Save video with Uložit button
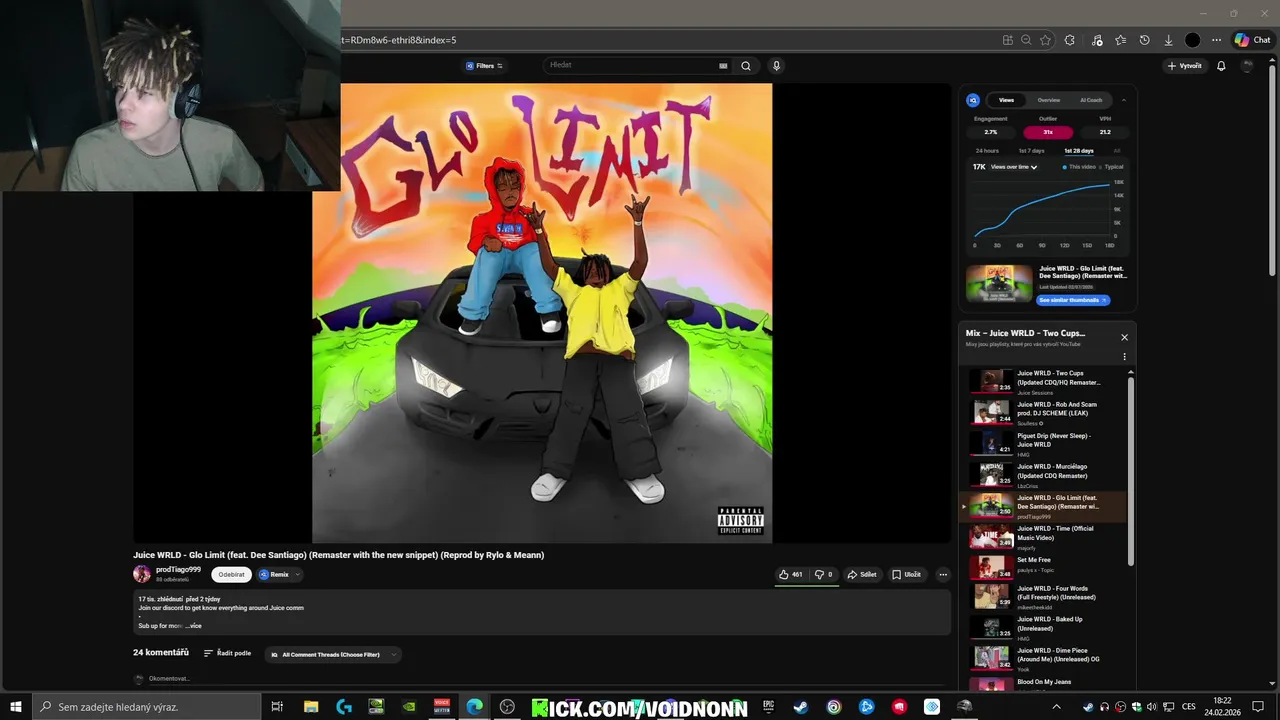1280x720 pixels. 906,575
